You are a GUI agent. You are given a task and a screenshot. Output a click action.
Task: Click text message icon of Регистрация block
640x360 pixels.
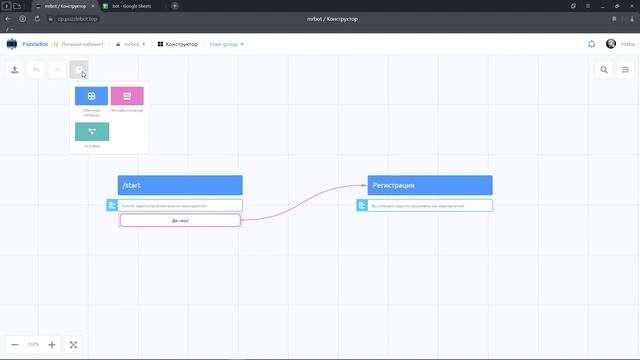click(362, 205)
